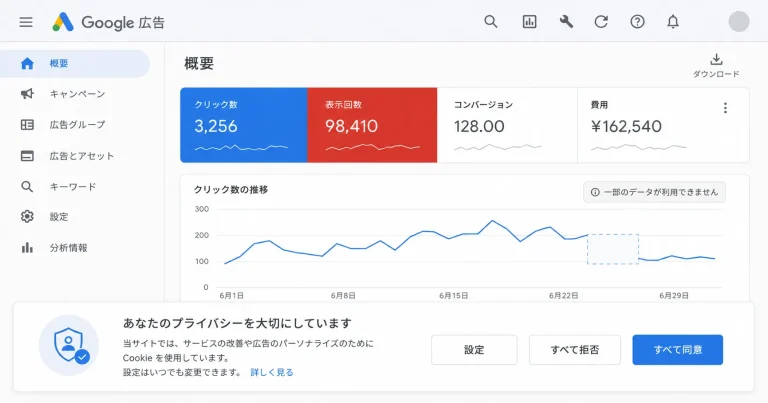Open the hamburger main menu

[26, 22]
